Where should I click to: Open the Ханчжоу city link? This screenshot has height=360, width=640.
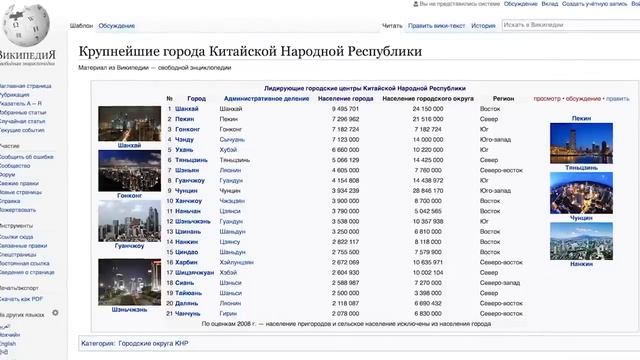pos(189,201)
